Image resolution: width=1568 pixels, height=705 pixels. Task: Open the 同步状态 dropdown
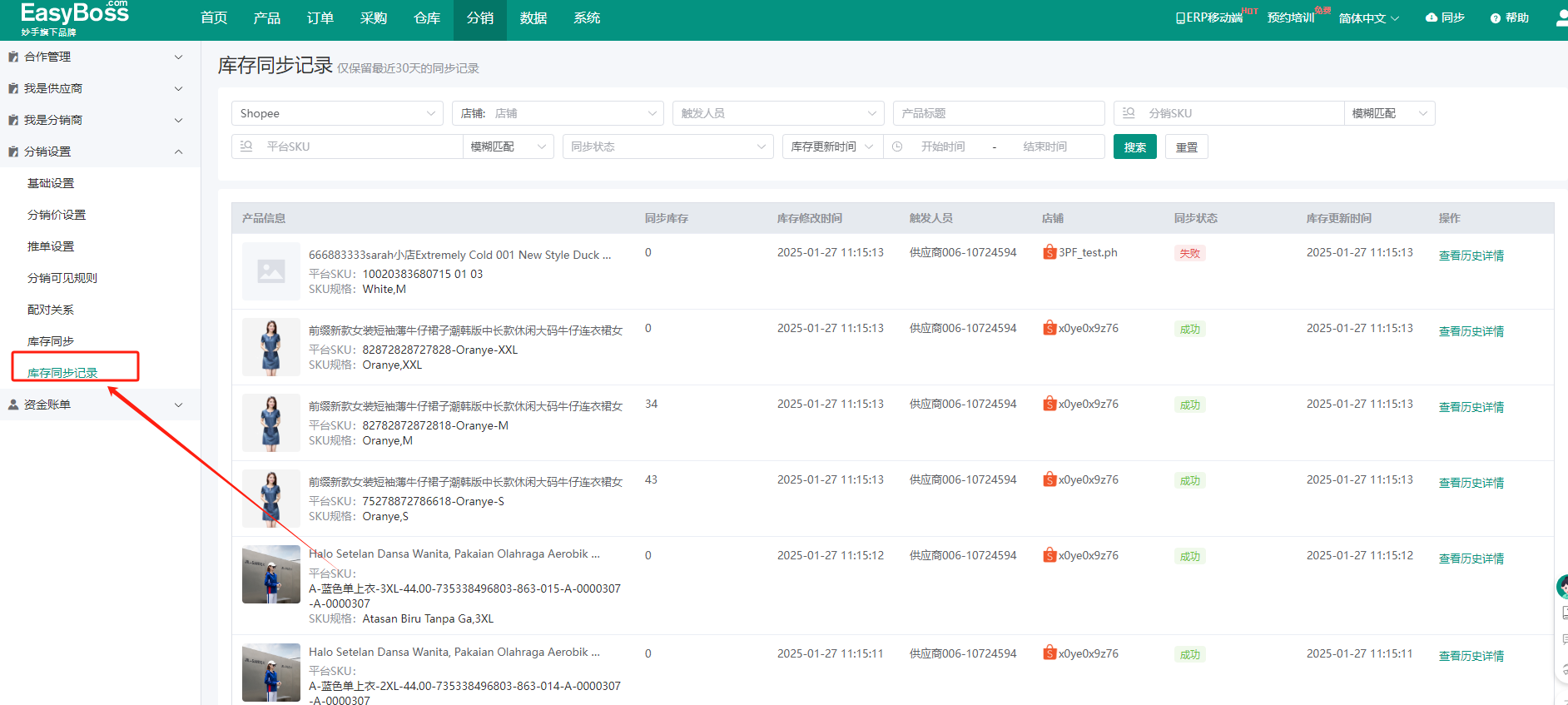click(x=667, y=146)
